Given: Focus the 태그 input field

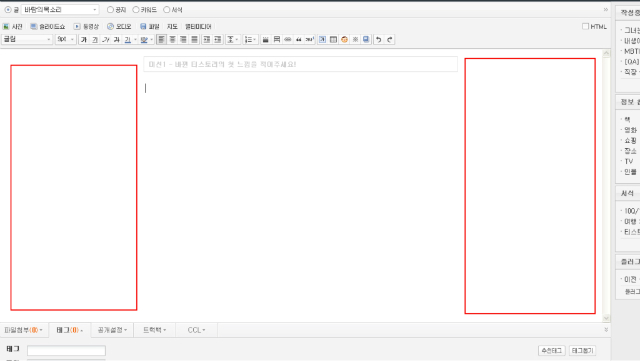Looking at the screenshot, I should click(x=66, y=350).
